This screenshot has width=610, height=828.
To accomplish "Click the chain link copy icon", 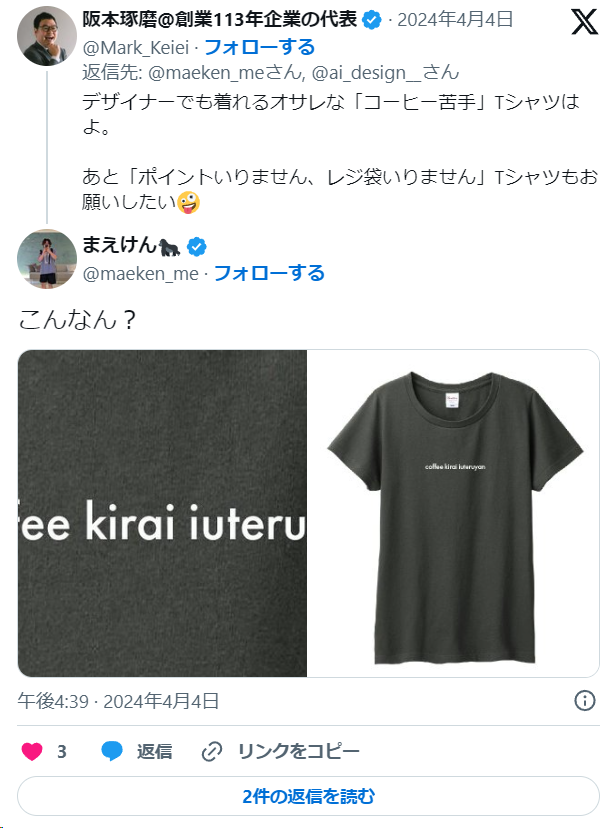I will 212,751.
